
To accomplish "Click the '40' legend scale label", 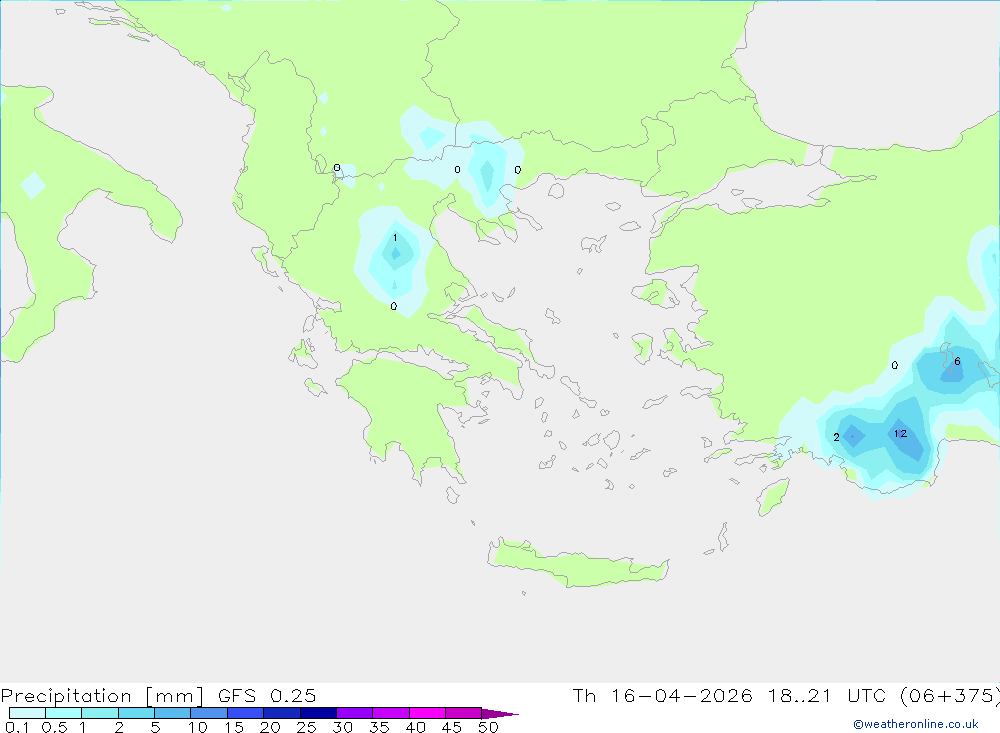I will point(416,727).
